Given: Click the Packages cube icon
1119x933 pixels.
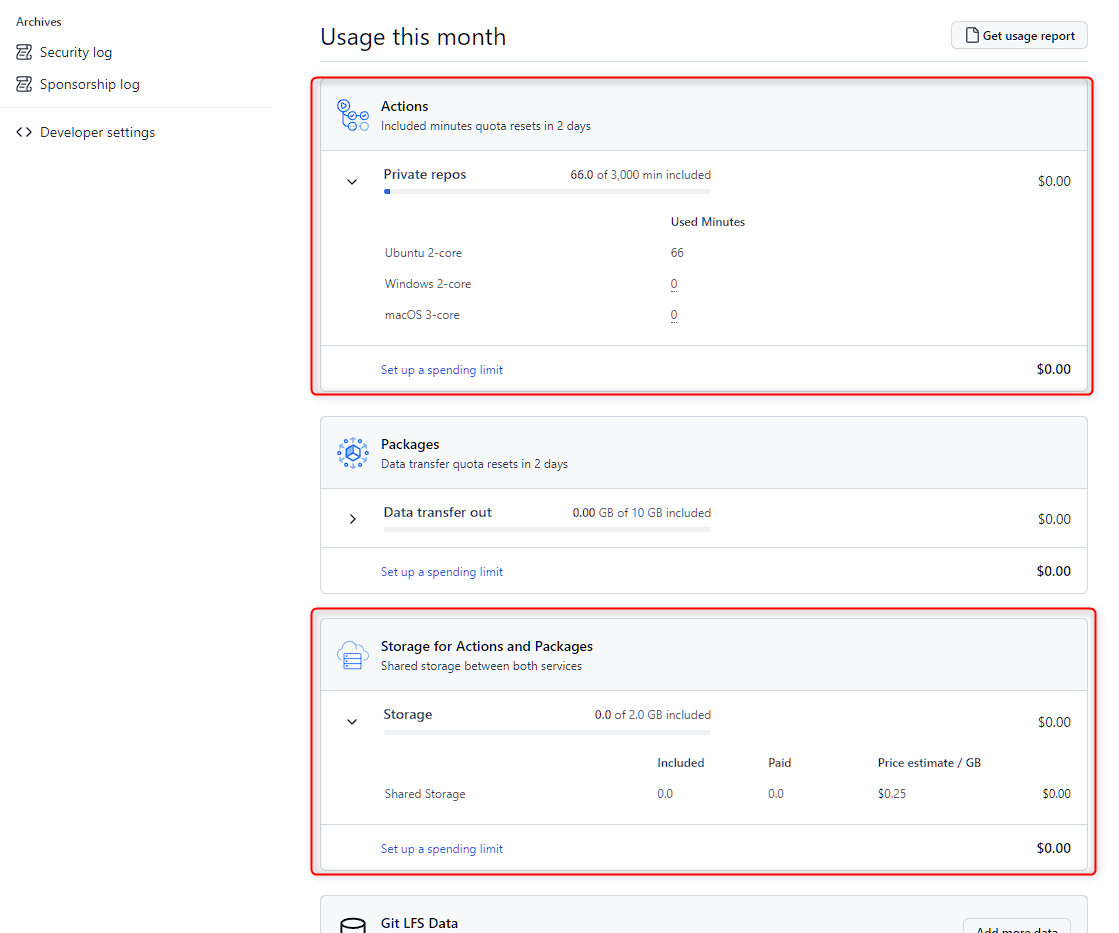Looking at the screenshot, I should [352, 452].
